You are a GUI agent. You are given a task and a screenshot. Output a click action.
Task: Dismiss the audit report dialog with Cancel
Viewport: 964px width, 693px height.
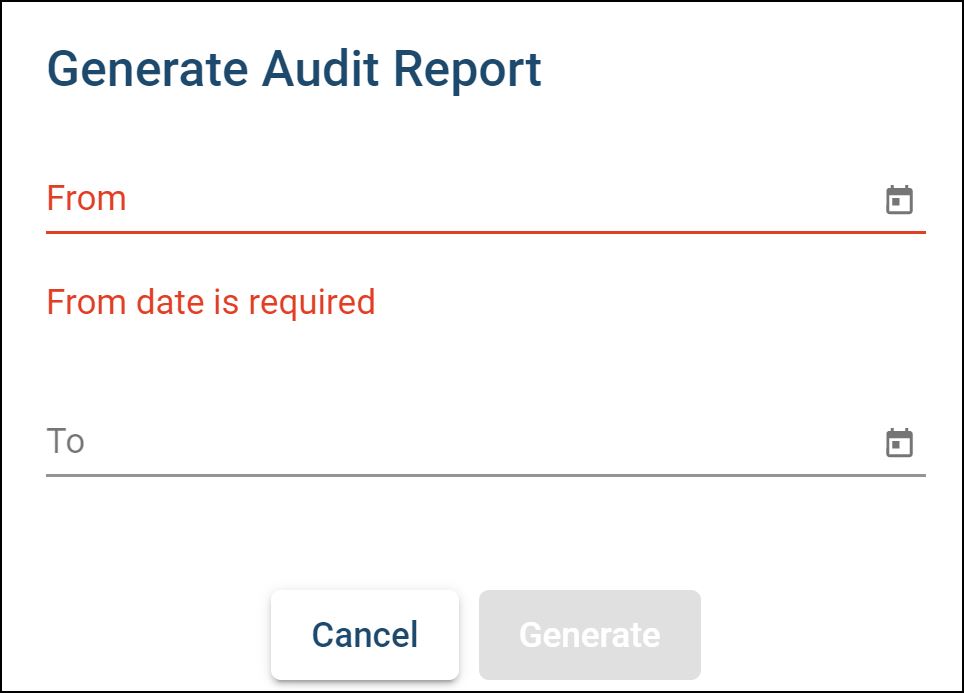point(365,635)
